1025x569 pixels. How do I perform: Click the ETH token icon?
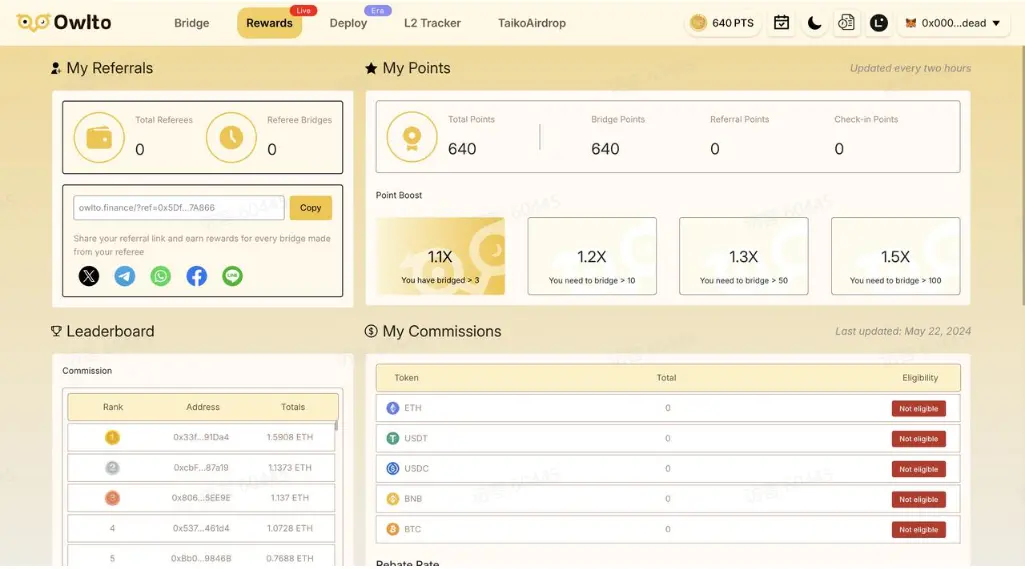click(393, 408)
